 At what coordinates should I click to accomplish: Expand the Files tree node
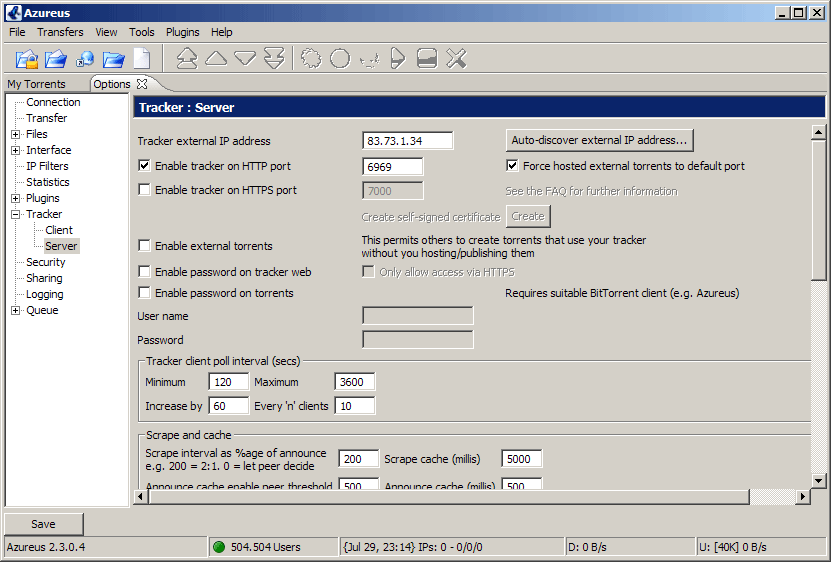[x=15, y=134]
